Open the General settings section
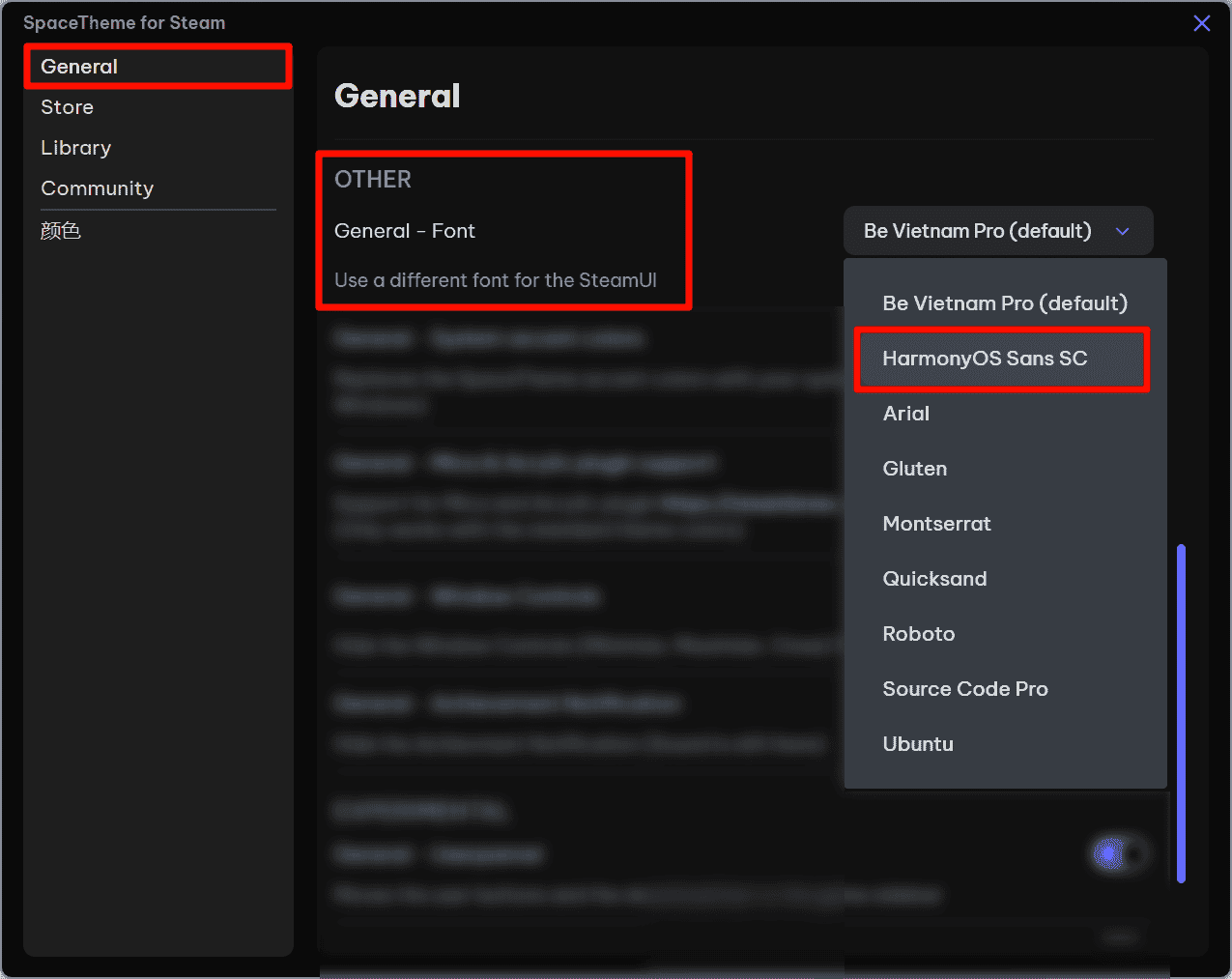Screen dimensions: 1232x979 pyautogui.click(x=79, y=67)
